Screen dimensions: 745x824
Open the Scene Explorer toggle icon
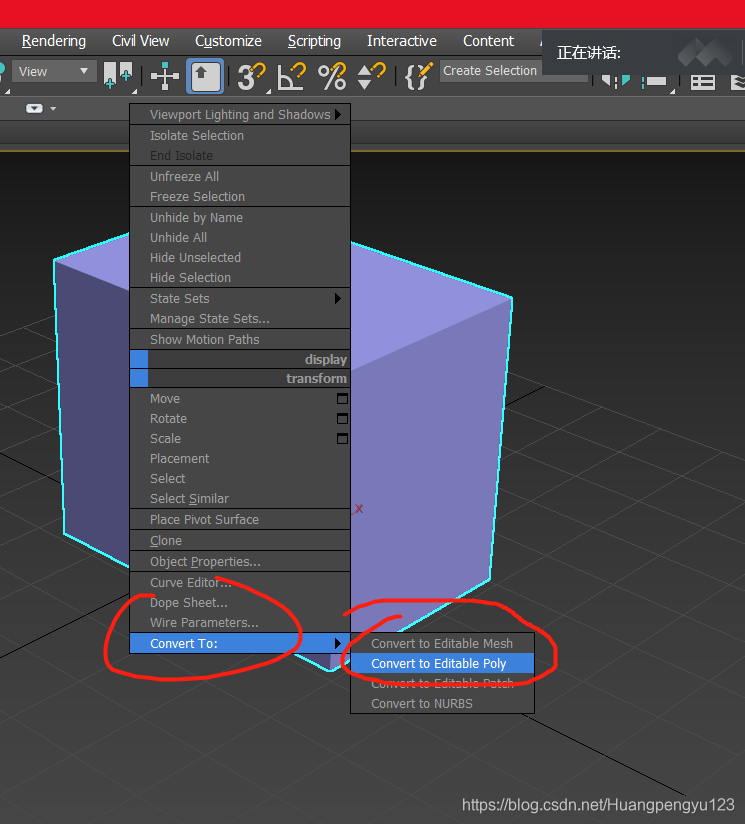tap(702, 82)
